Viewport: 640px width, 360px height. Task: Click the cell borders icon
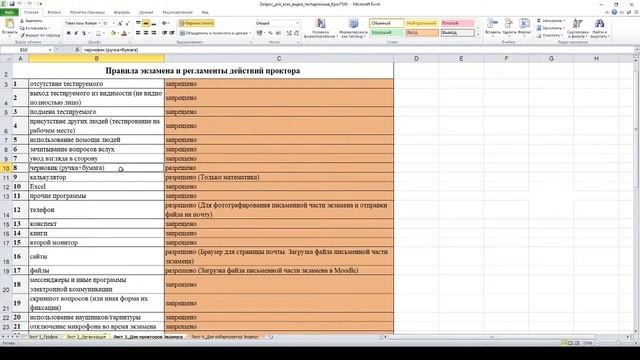click(98, 33)
